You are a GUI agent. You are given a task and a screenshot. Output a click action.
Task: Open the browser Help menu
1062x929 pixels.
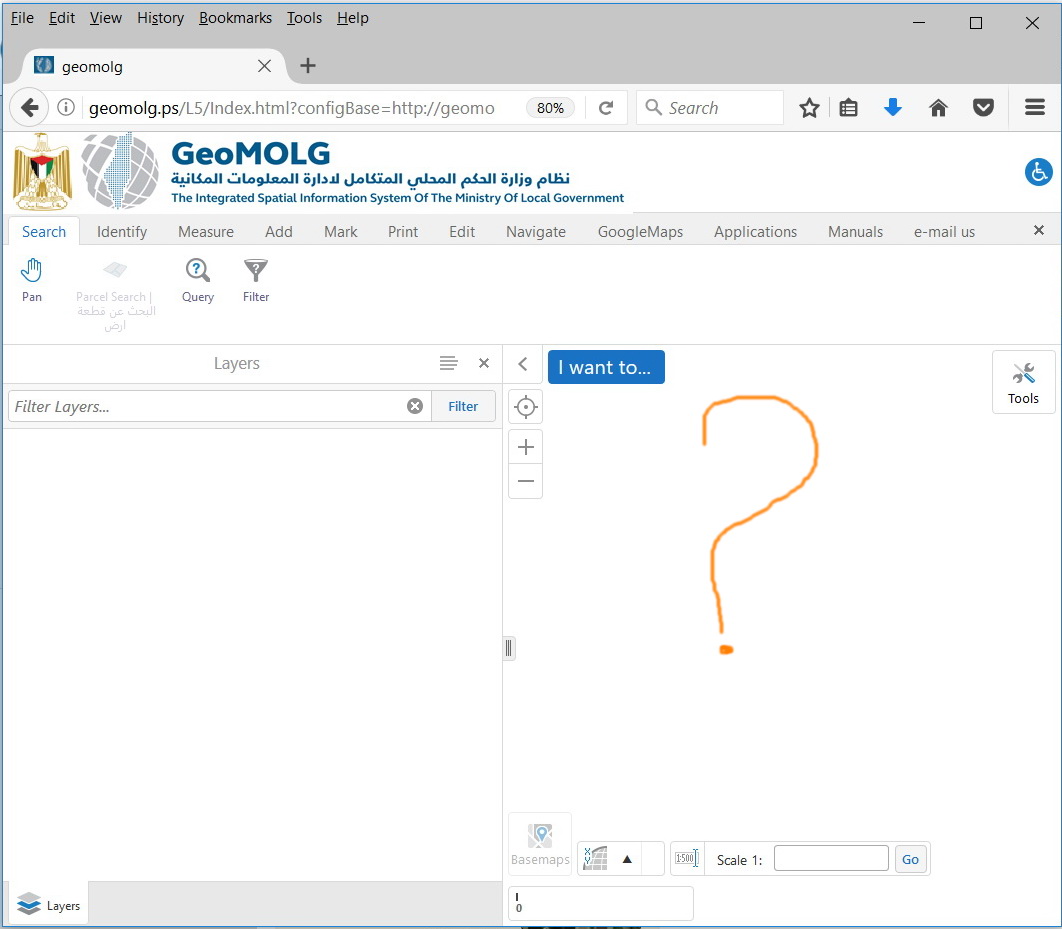pyautogui.click(x=353, y=18)
